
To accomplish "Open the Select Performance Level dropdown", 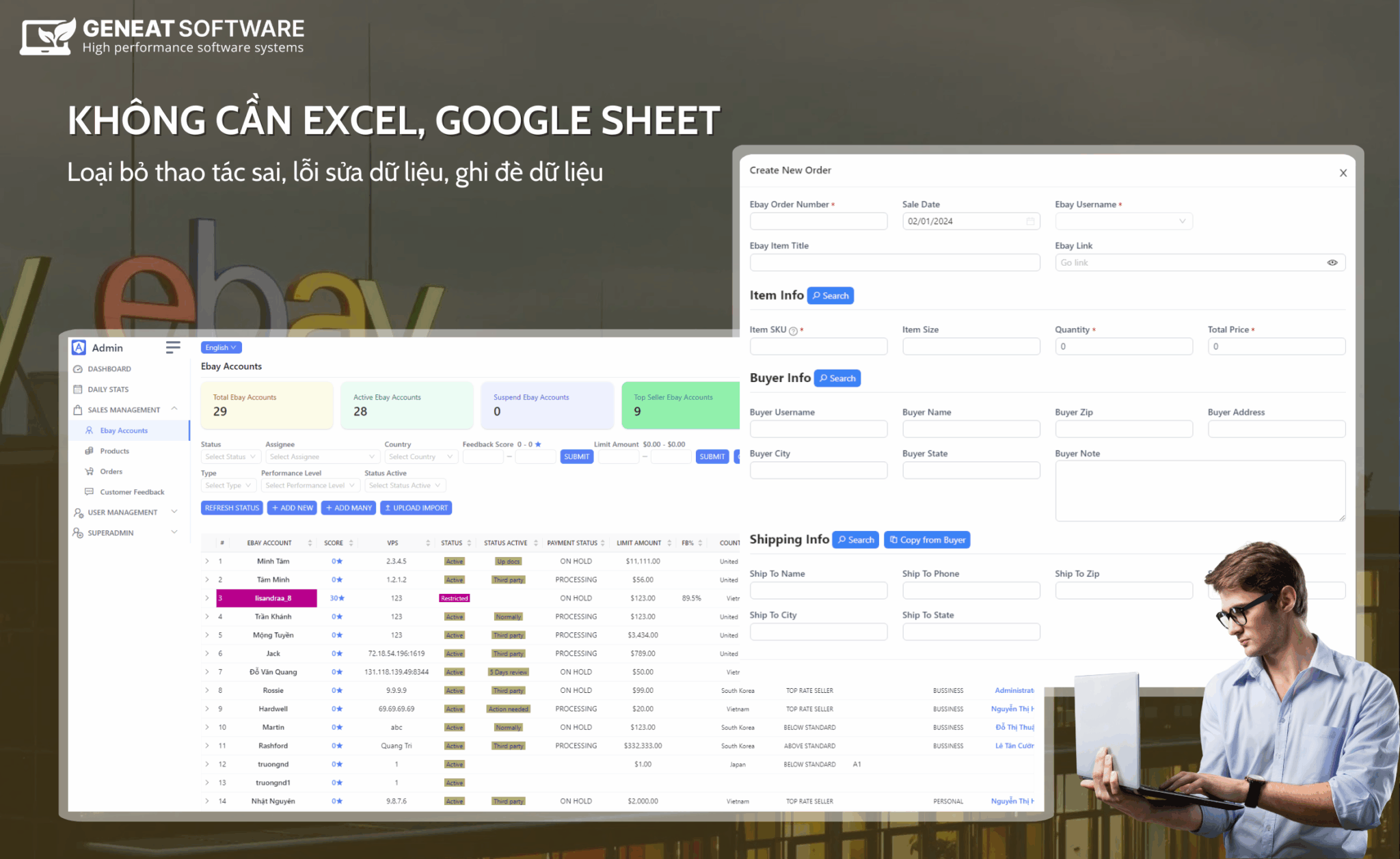I will point(310,485).
